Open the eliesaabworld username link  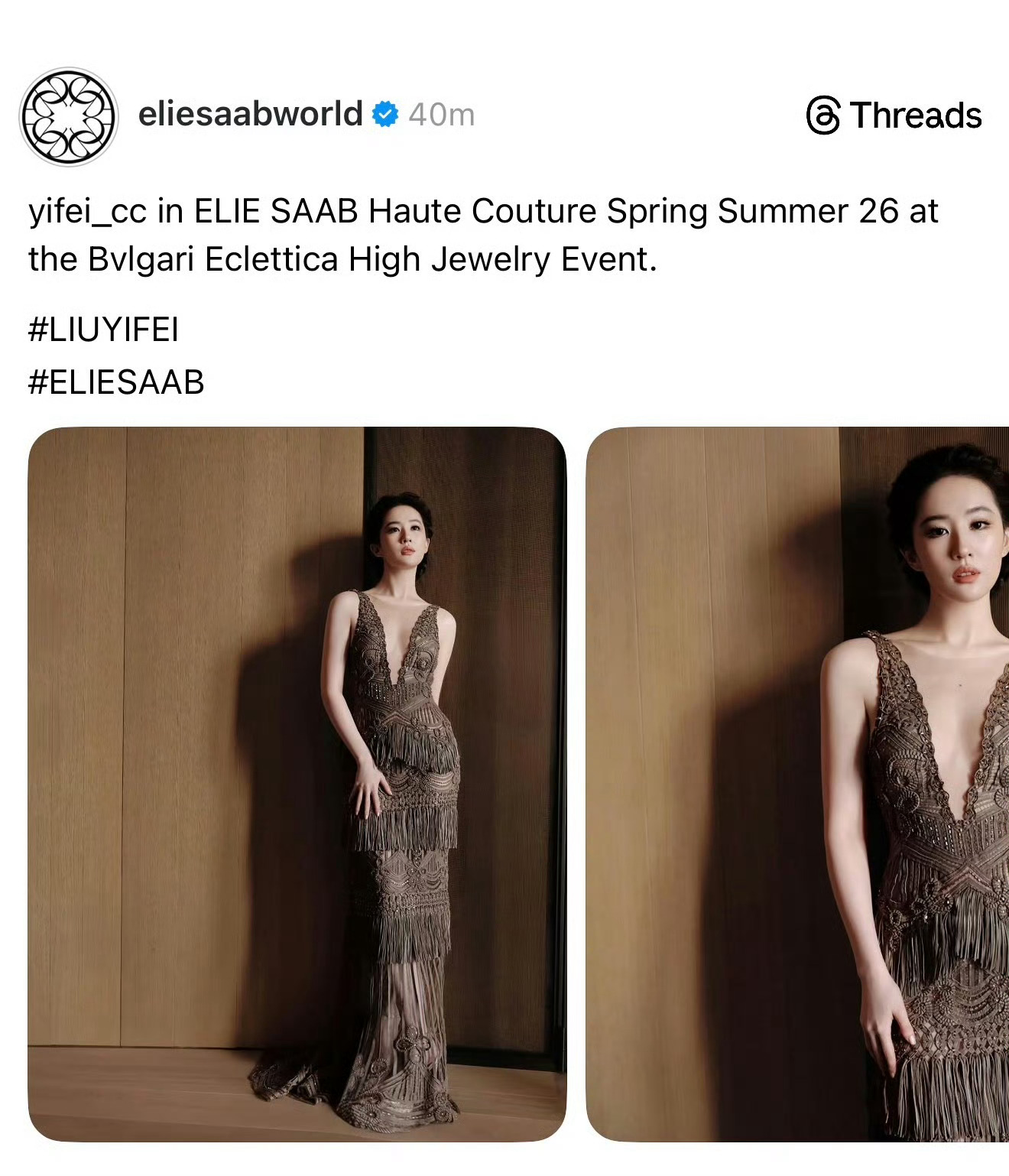pos(250,114)
